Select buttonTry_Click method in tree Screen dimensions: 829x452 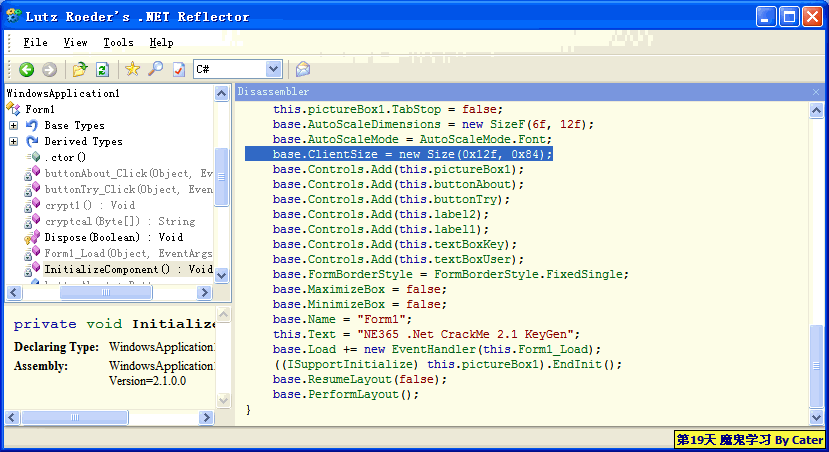(x=128, y=189)
